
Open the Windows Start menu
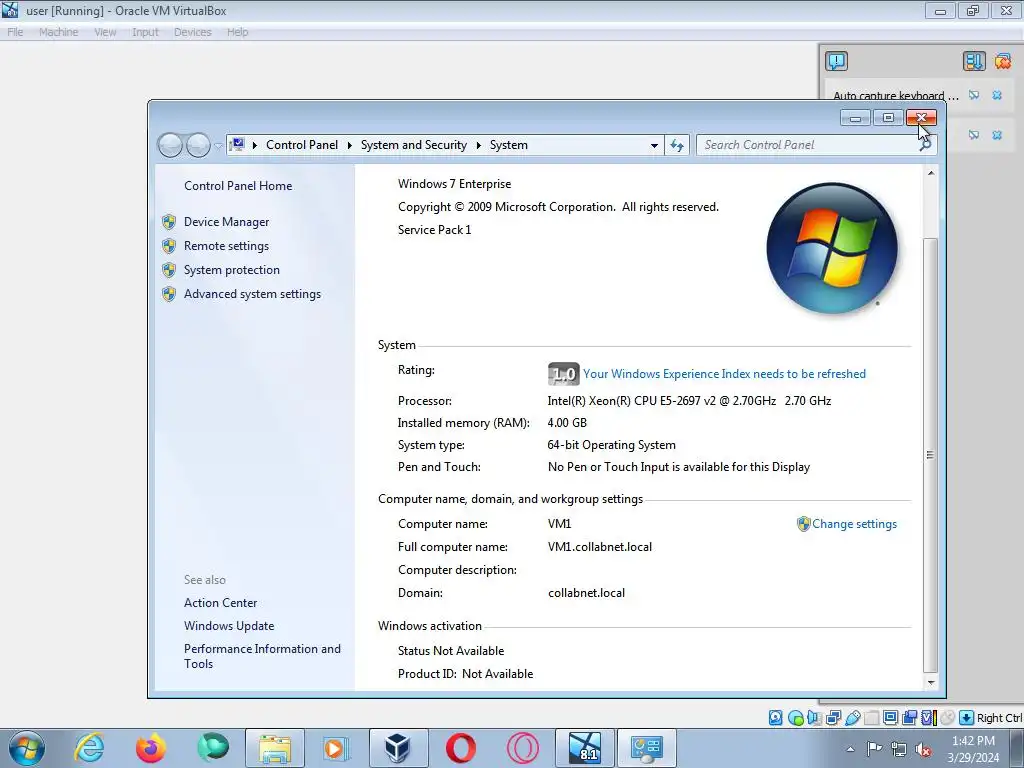pos(27,748)
